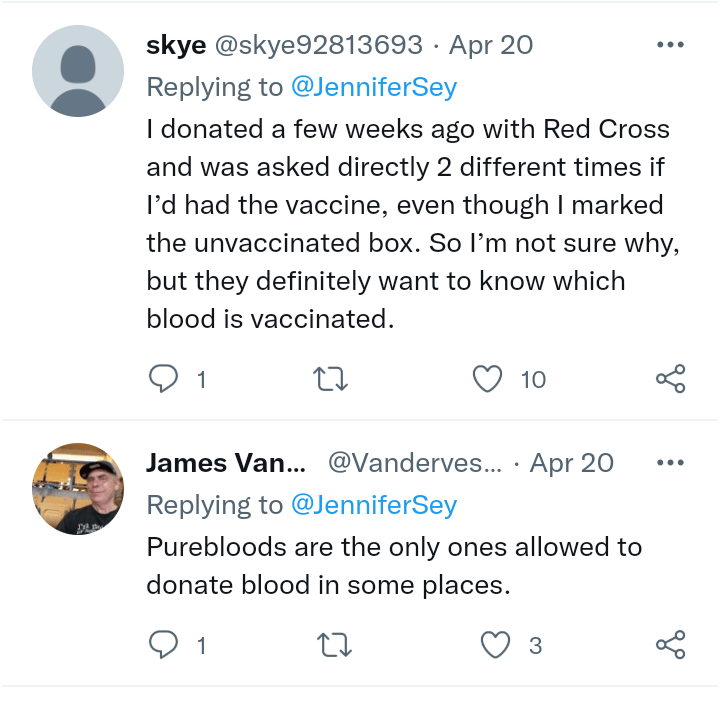The image size is (720, 701).
Task: Open skye's tweet Apr 20 timestamp
Action: click(491, 45)
